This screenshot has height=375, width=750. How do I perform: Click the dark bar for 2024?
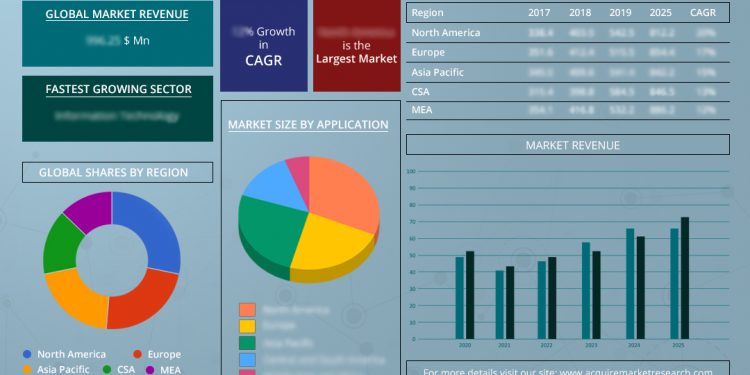pos(640,287)
